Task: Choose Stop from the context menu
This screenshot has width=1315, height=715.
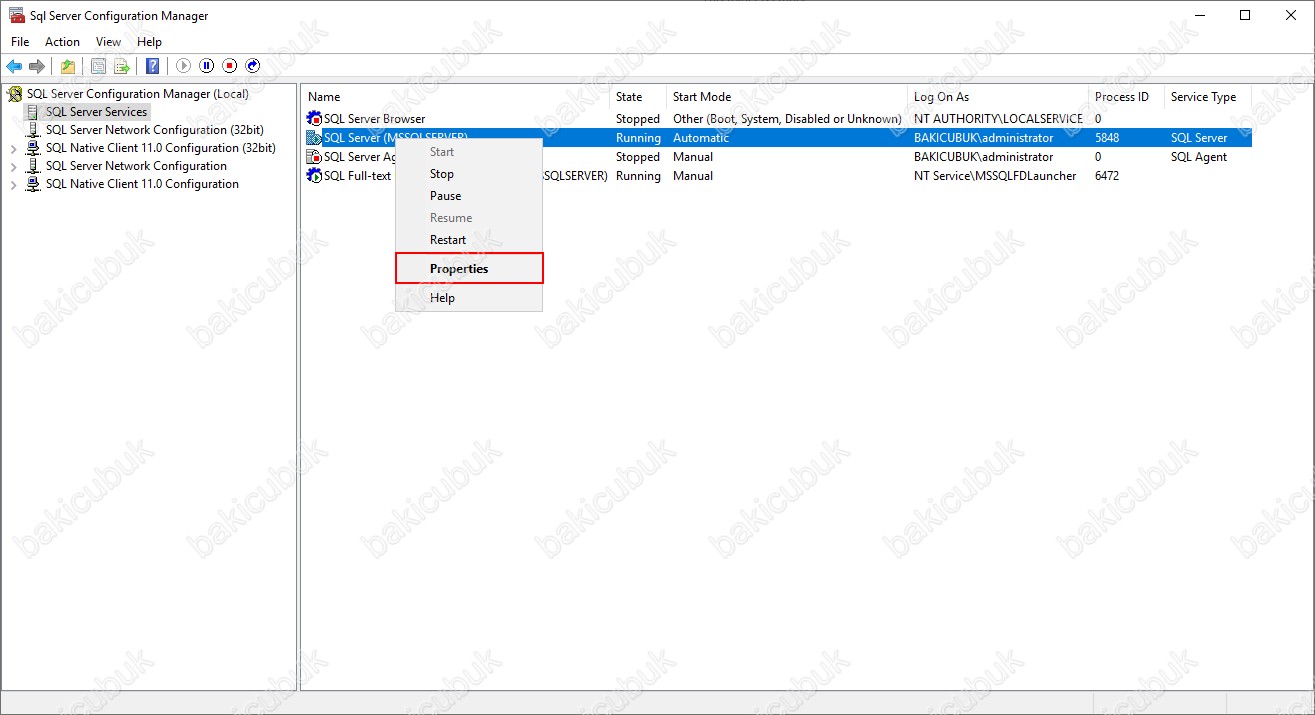Action: point(442,174)
